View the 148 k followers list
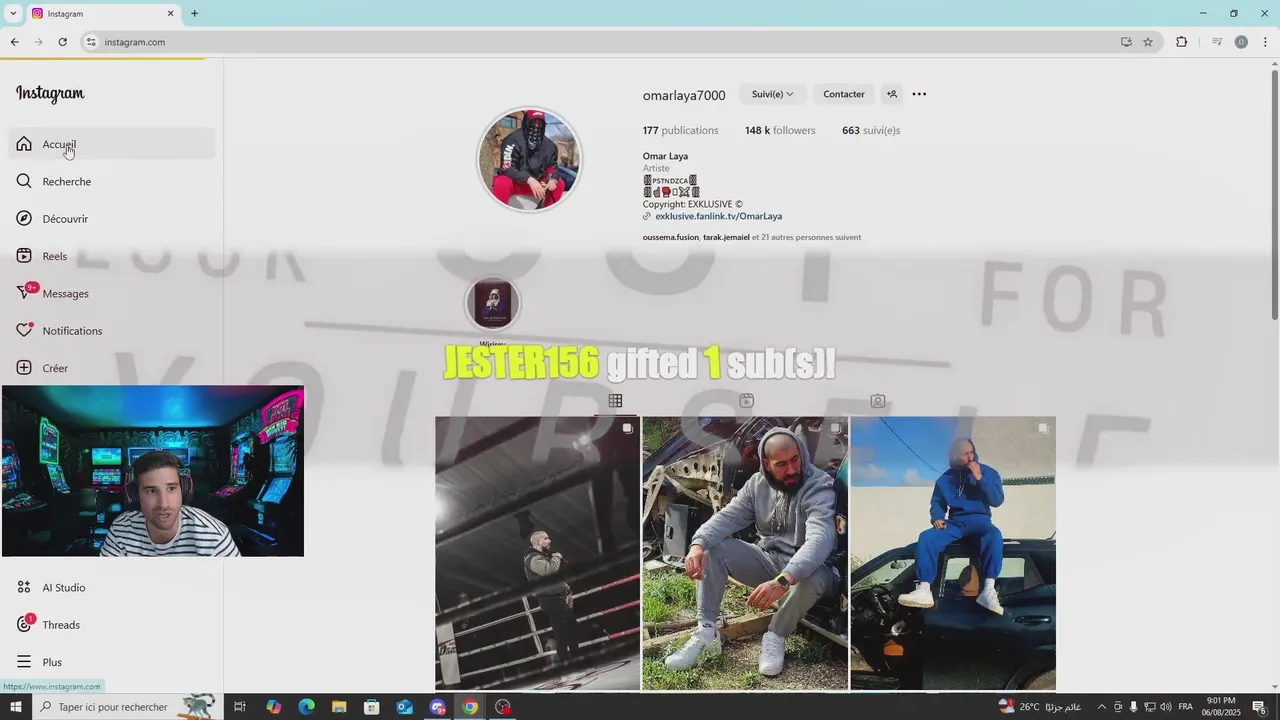This screenshot has width=1280, height=720. click(x=780, y=130)
